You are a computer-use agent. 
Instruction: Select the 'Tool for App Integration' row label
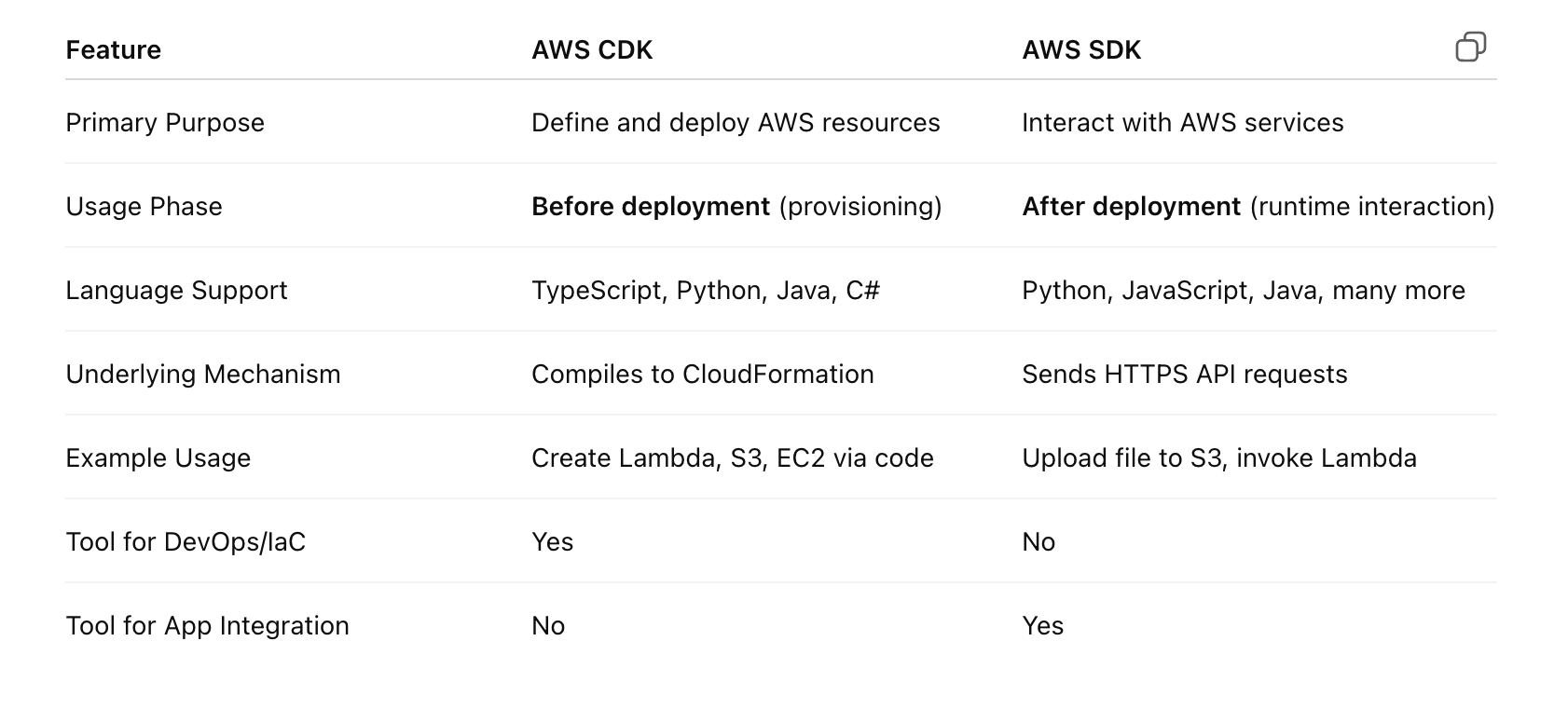point(207,626)
